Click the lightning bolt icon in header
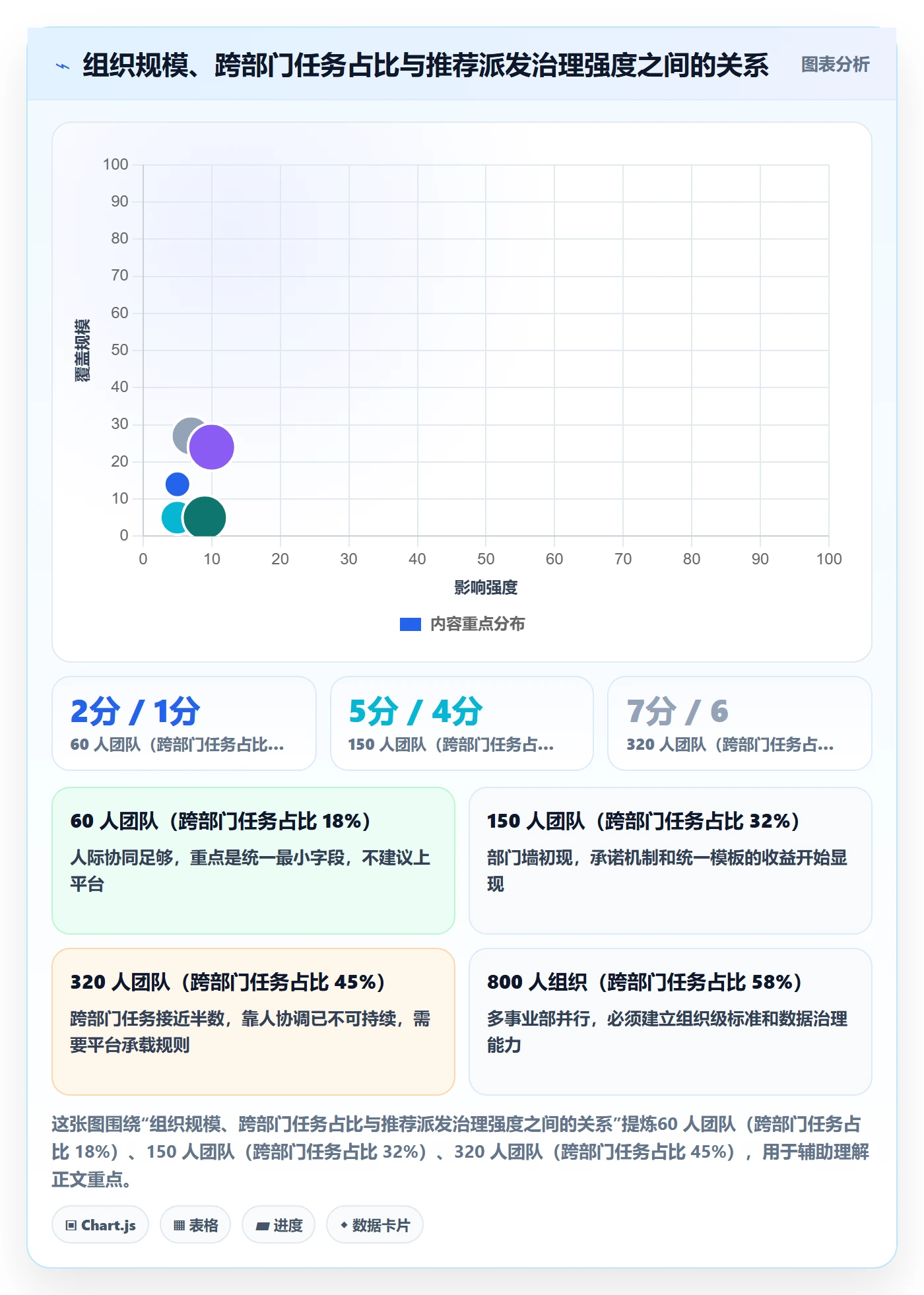 pos(63,66)
